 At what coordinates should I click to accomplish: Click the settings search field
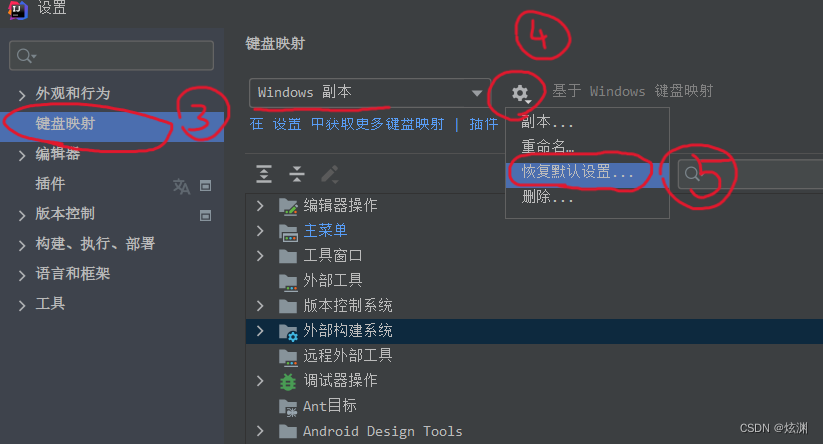click(x=111, y=55)
